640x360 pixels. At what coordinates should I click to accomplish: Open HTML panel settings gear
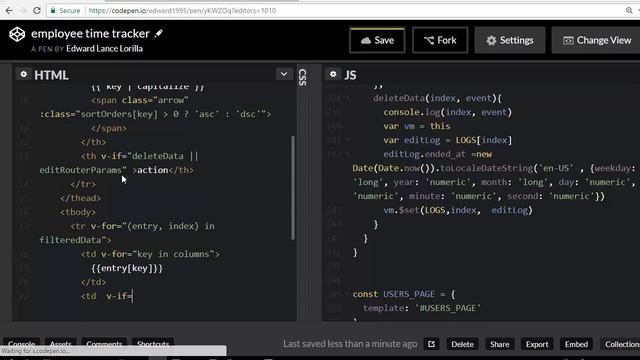[x=24, y=74]
